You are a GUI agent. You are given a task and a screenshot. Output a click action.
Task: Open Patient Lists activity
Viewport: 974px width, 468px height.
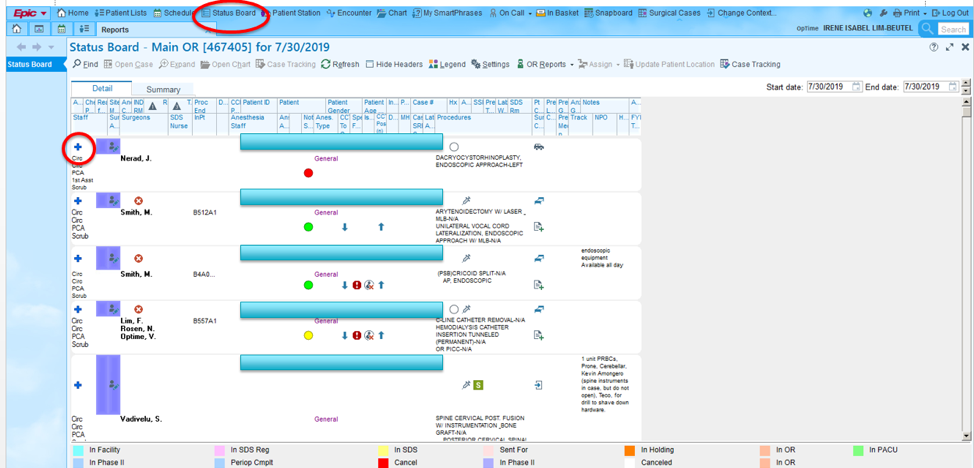(x=122, y=12)
